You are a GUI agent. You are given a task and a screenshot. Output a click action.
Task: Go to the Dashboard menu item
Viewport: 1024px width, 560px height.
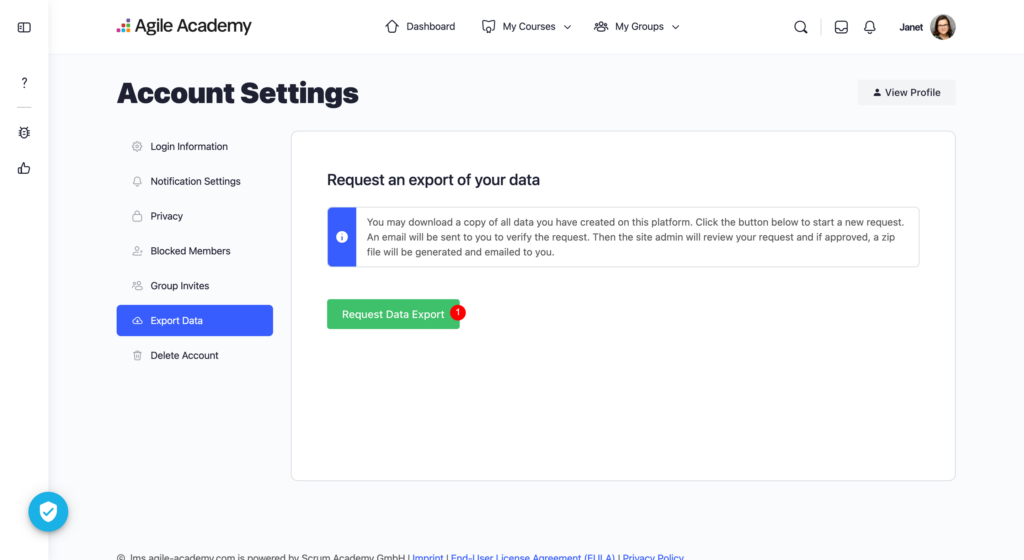[420, 27]
